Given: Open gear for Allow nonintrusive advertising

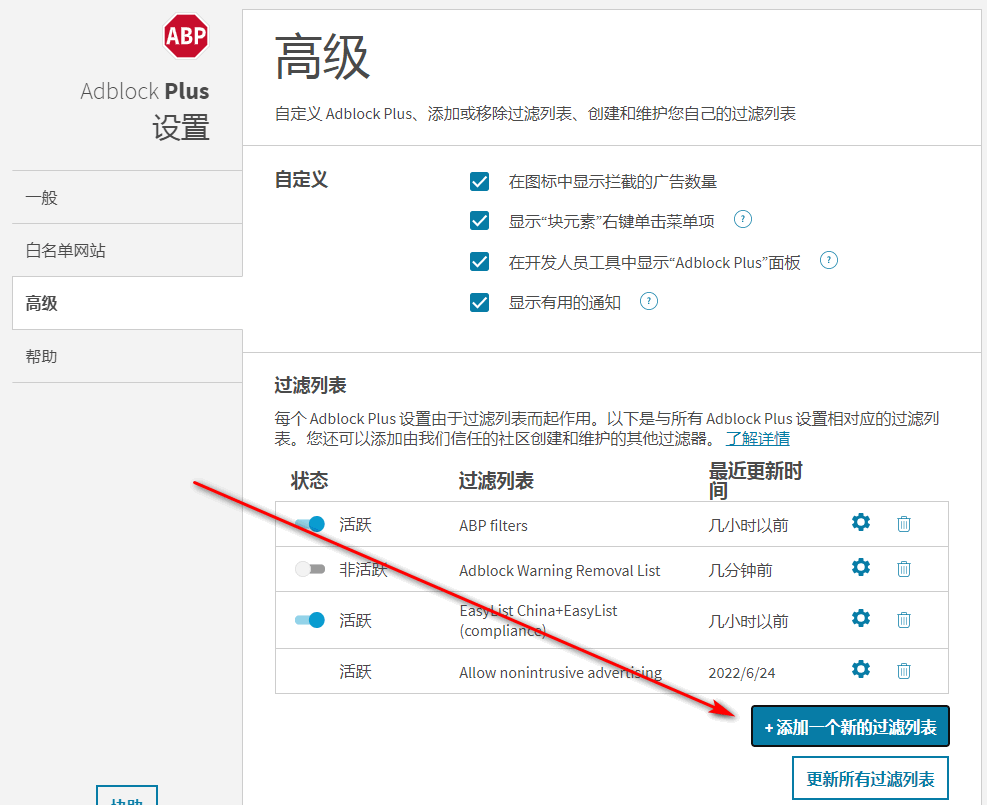Looking at the screenshot, I should point(860,670).
